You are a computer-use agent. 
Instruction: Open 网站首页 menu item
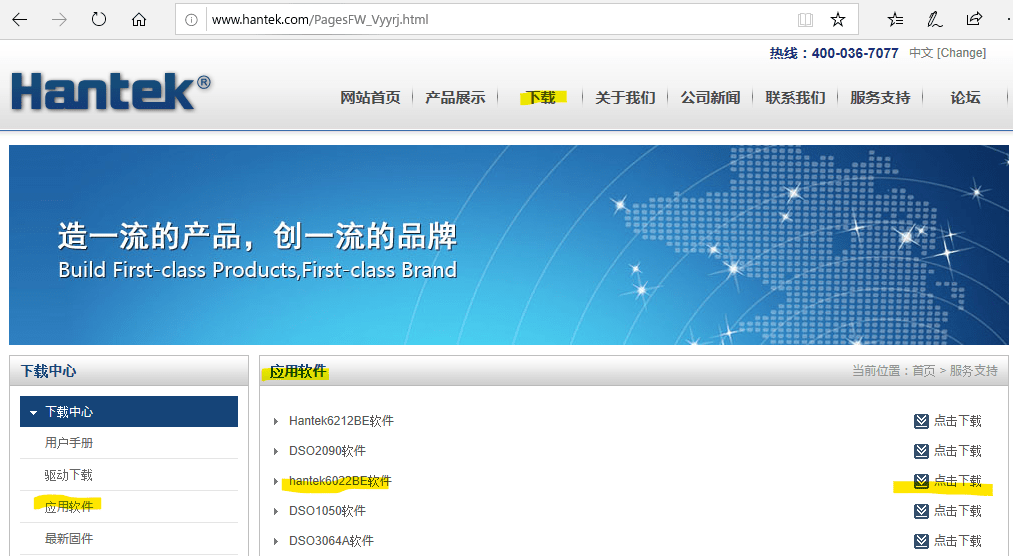coord(370,98)
